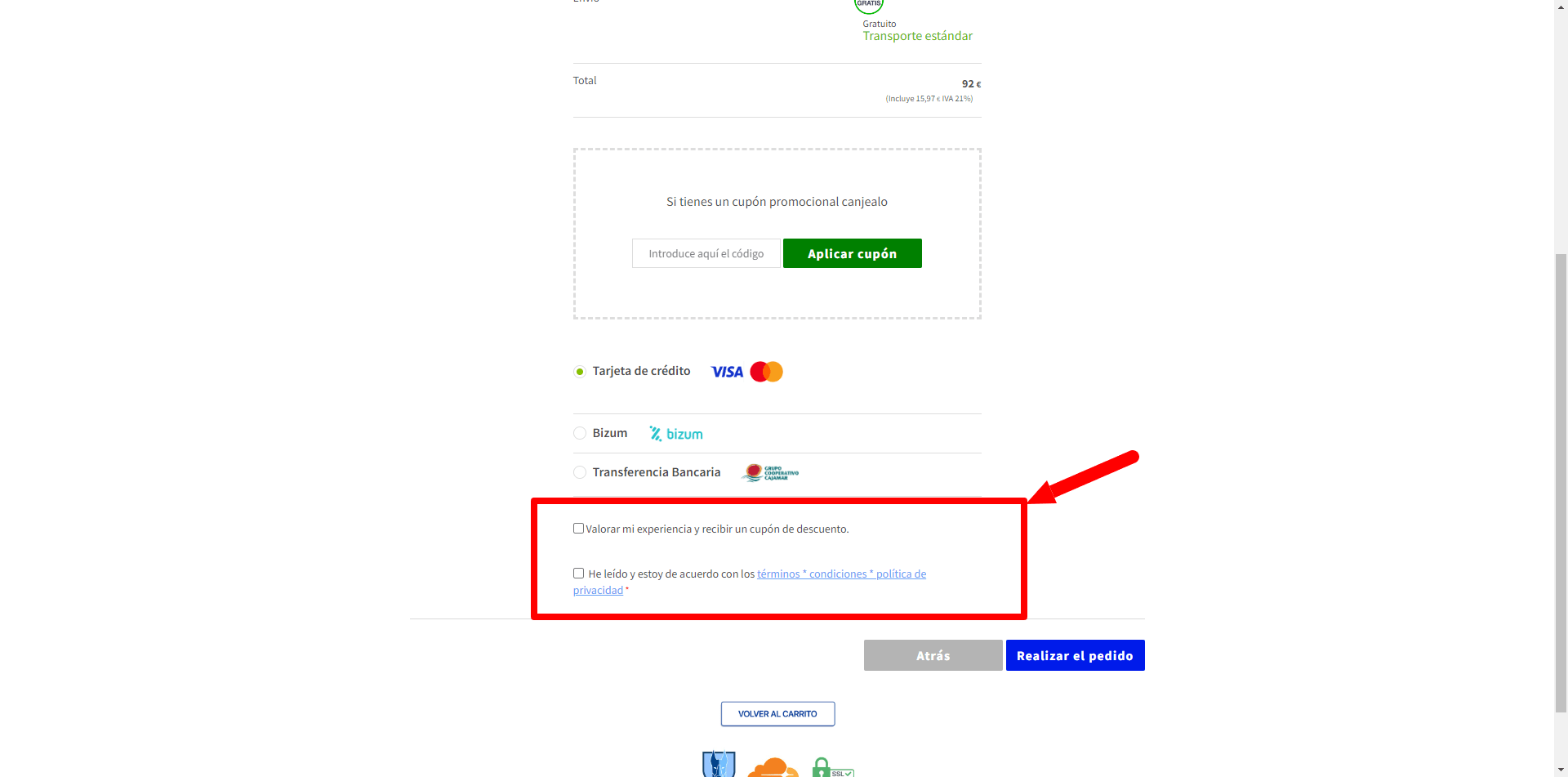1568x777 pixels.
Task: Click the Gratis free shipping badge
Action: click(869, 6)
